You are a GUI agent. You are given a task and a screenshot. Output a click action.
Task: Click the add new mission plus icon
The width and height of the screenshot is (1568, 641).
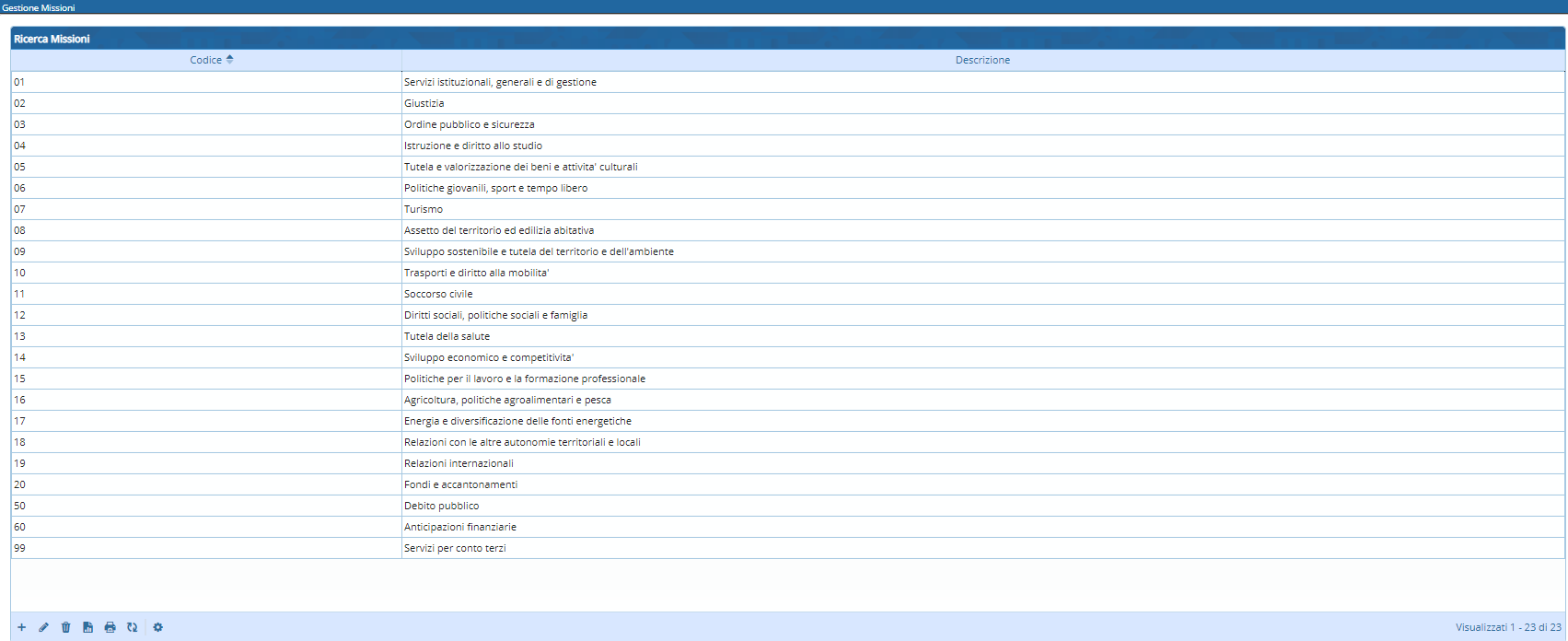point(21,627)
